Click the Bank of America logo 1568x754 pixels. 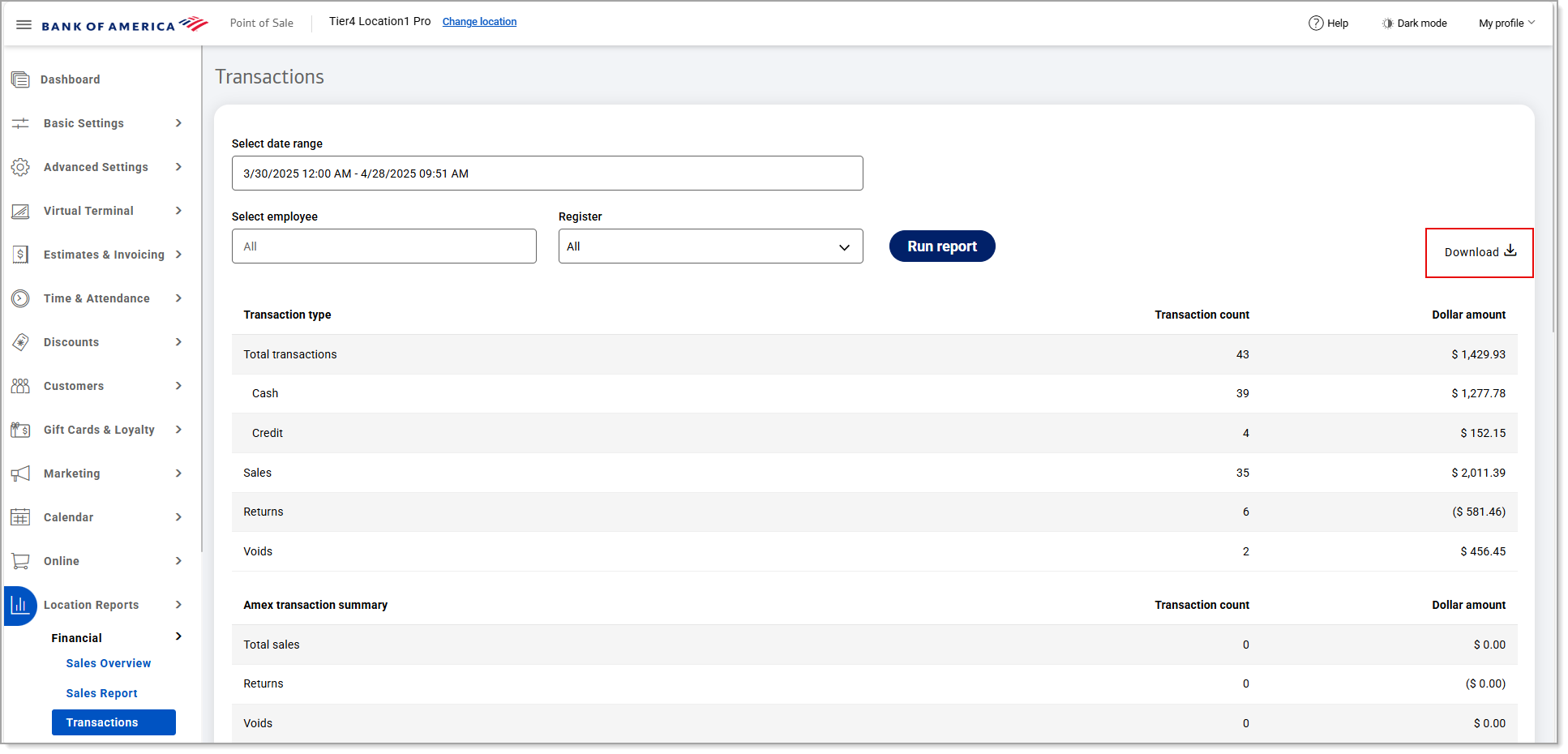[125, 24]
